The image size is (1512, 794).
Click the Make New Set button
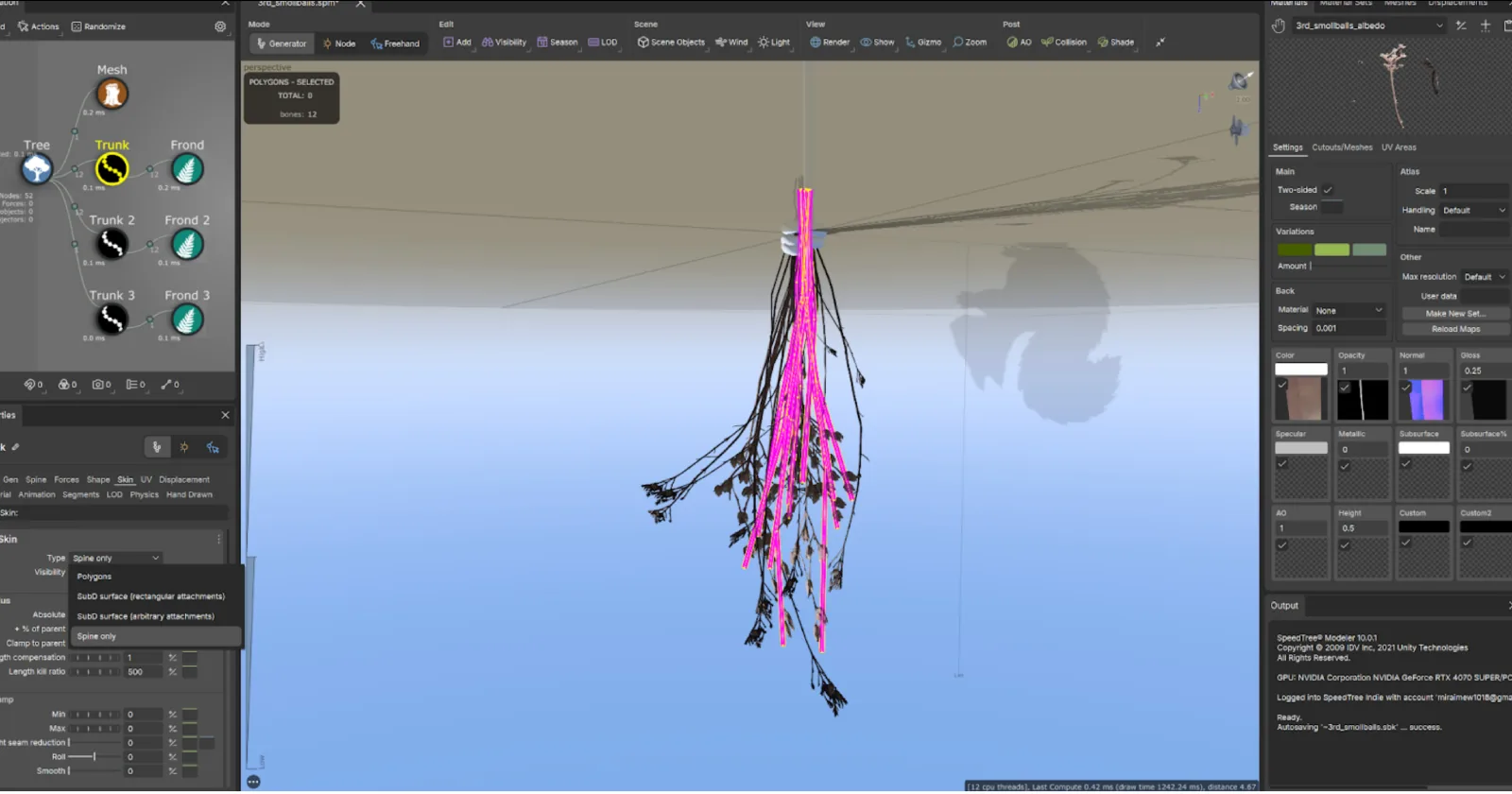coord(1455,314)
